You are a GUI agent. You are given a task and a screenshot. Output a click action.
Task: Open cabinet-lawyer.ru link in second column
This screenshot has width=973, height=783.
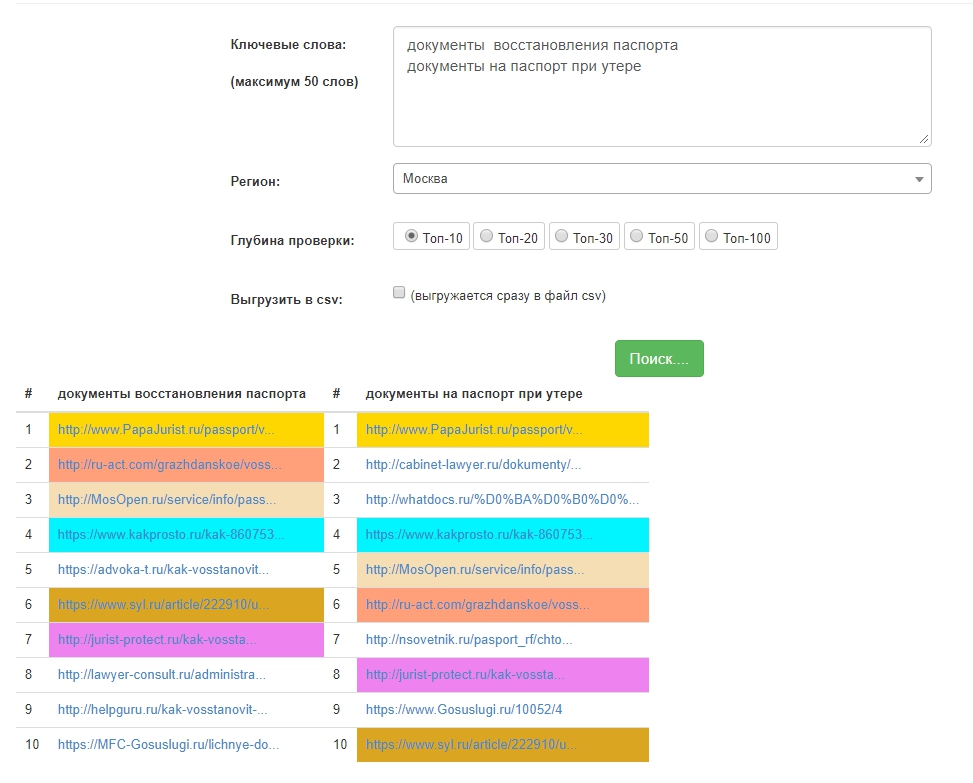coord(473,465)
